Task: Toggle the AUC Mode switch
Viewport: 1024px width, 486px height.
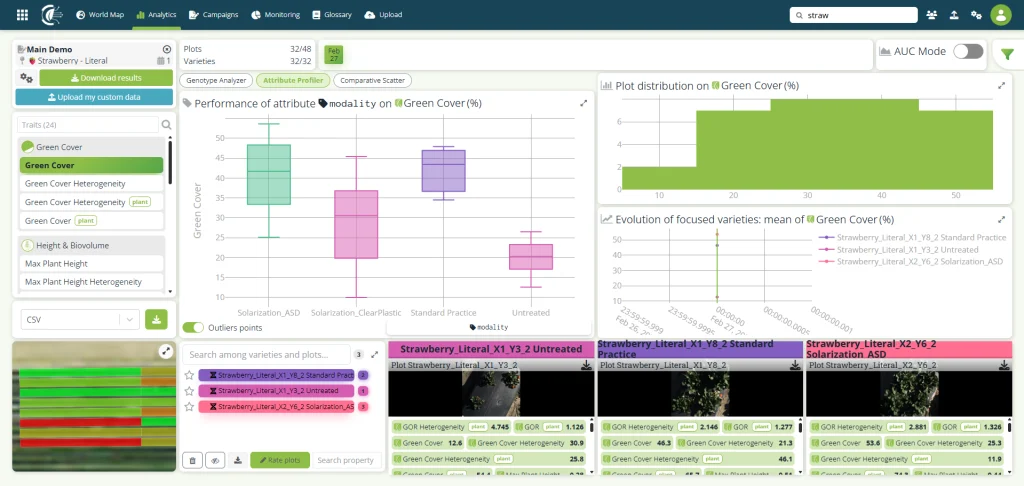Action: (x=968, y=52)
